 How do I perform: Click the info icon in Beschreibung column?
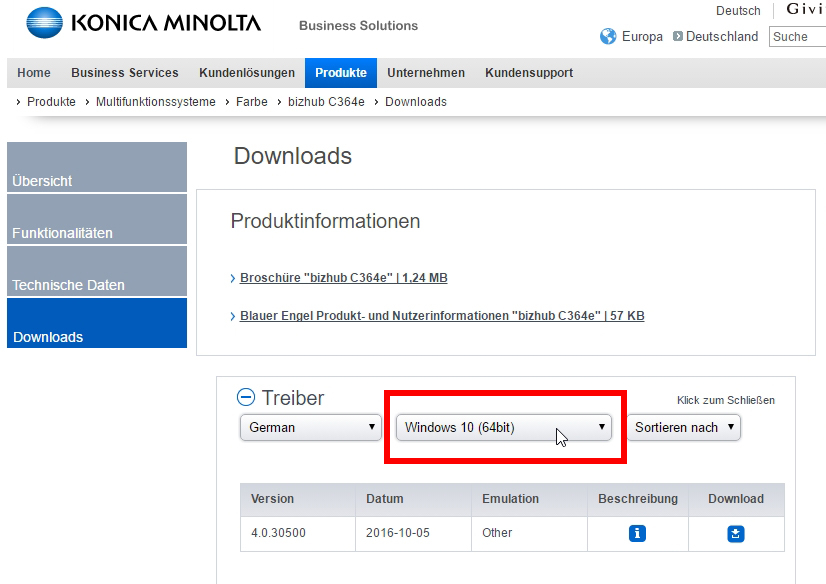[x=637, y=533]
